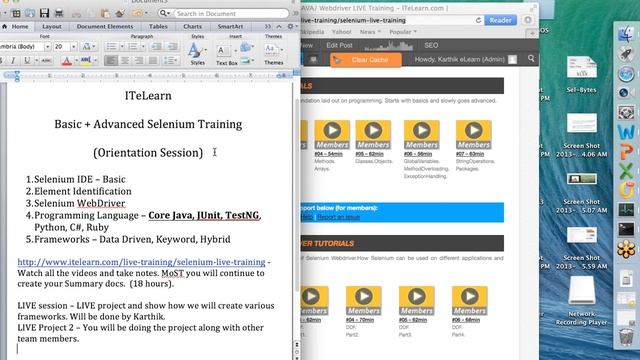640x360 pixels.
Task: Toggle Underline formatting in Word
Action: pyautogui.click(x=27, y=60)
